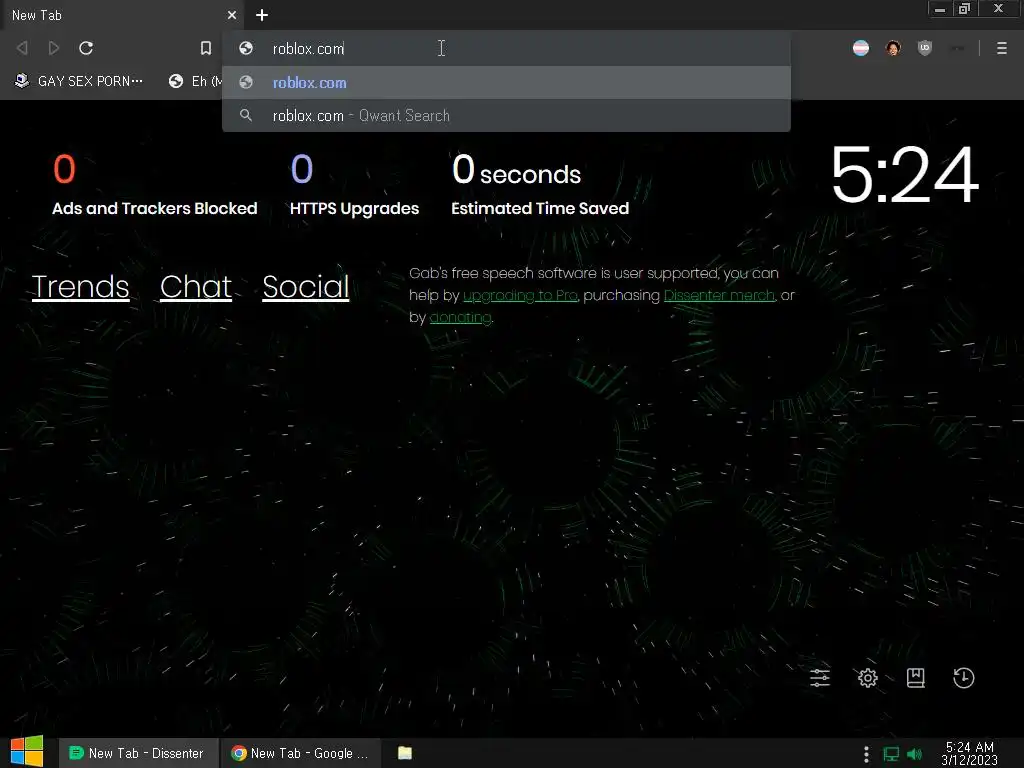Open network status tray icon
This screenshot has width=1024, height=768.
891,754
